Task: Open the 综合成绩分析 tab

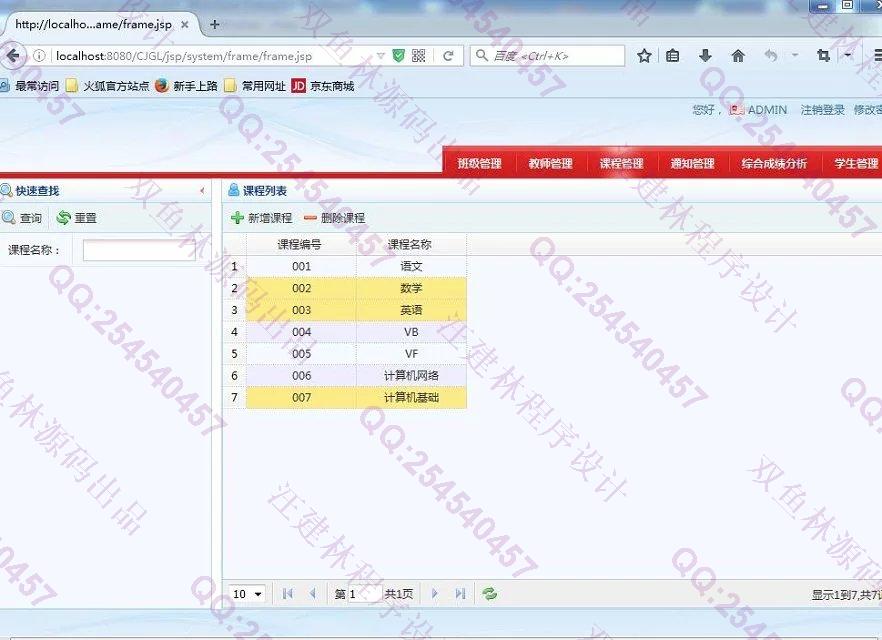Action: pyautogui.click(x=774, y=163)
